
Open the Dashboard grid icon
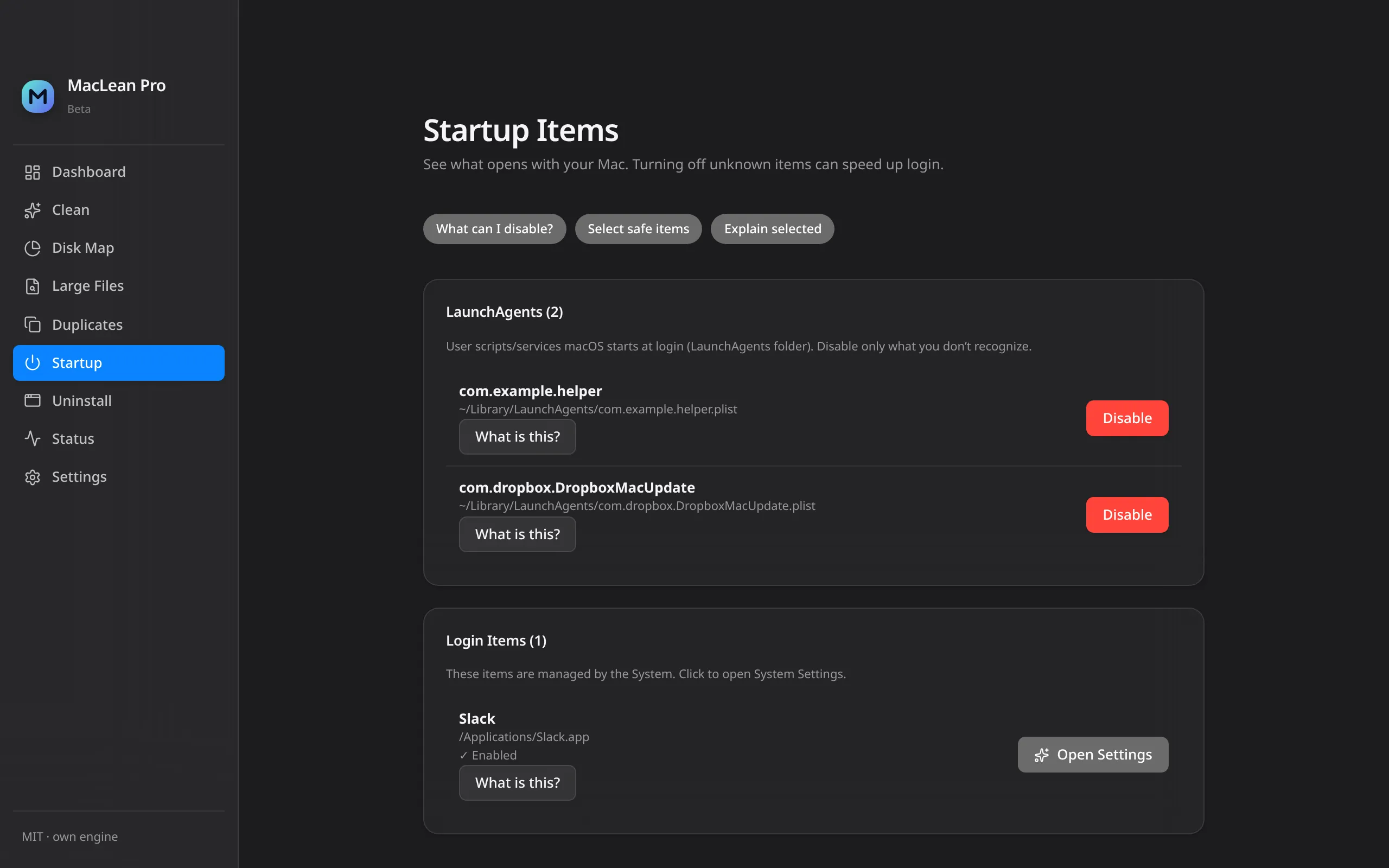tap(33, 172)
